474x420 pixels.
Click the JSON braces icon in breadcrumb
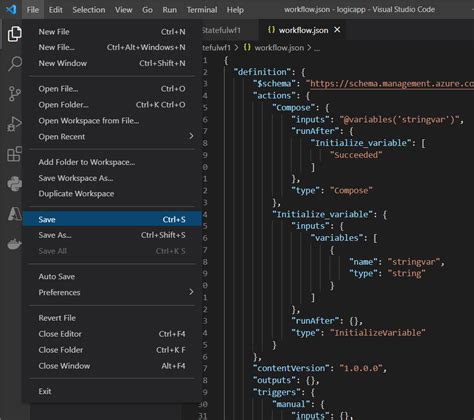(x=247, y=47)
